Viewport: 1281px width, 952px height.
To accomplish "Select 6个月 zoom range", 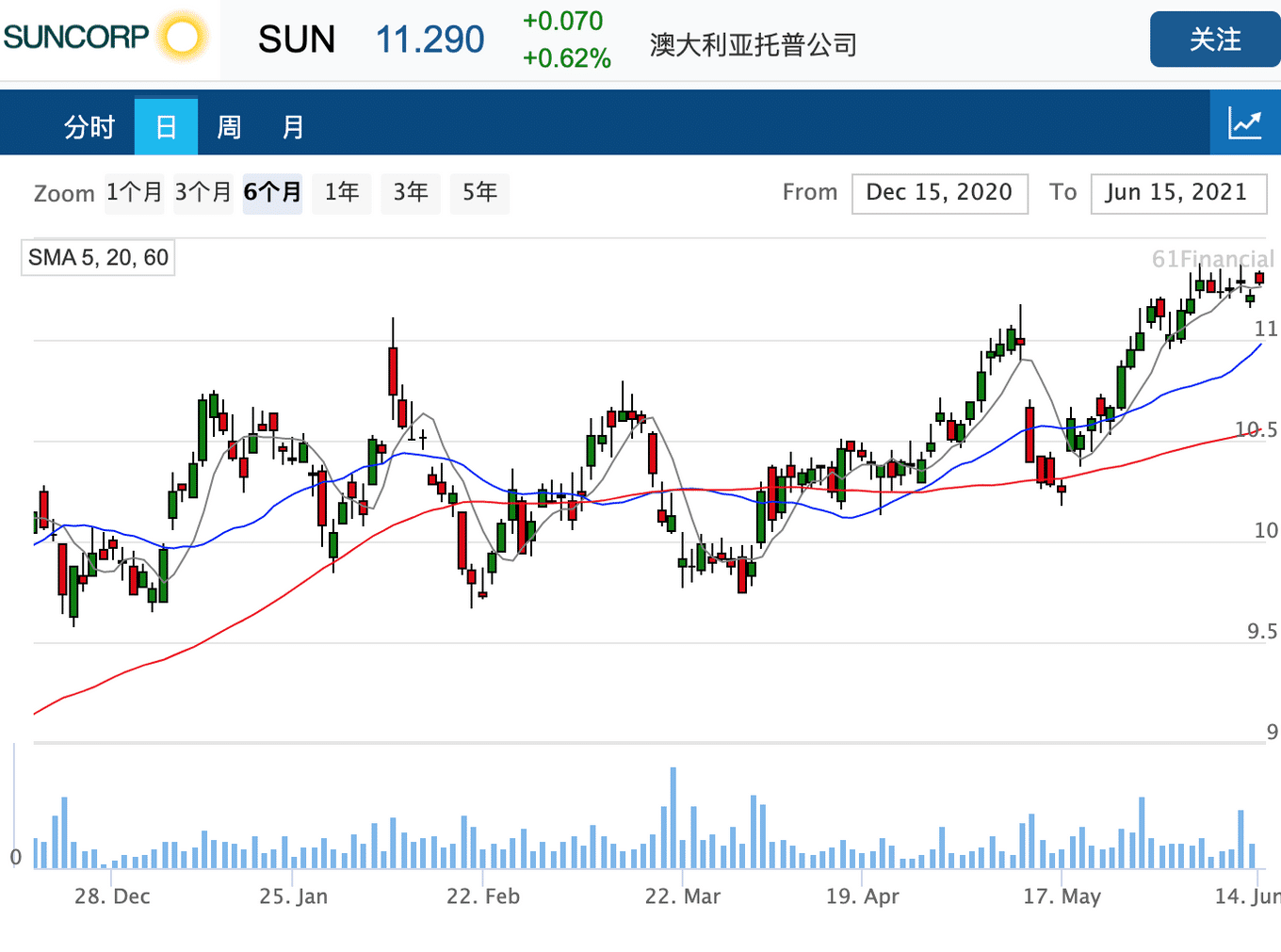I will click(x=272, y=193).
